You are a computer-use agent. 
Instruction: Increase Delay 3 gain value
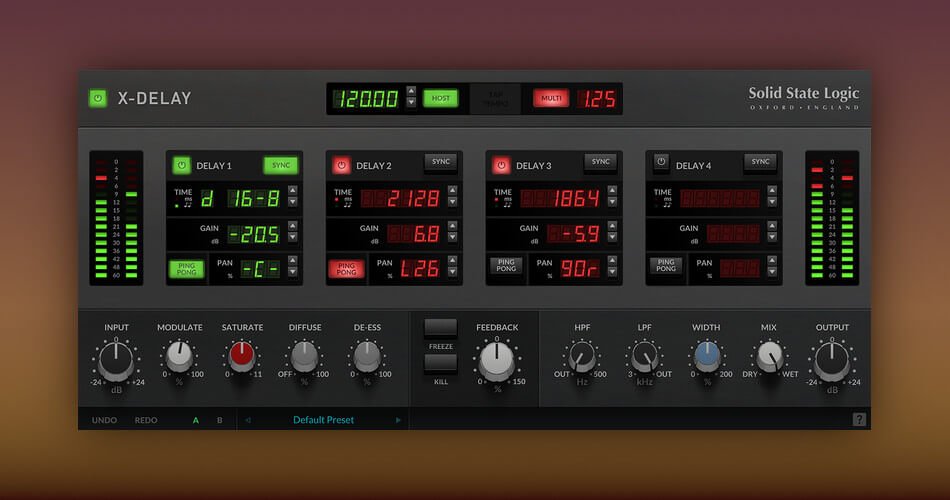tap(613, 225)
